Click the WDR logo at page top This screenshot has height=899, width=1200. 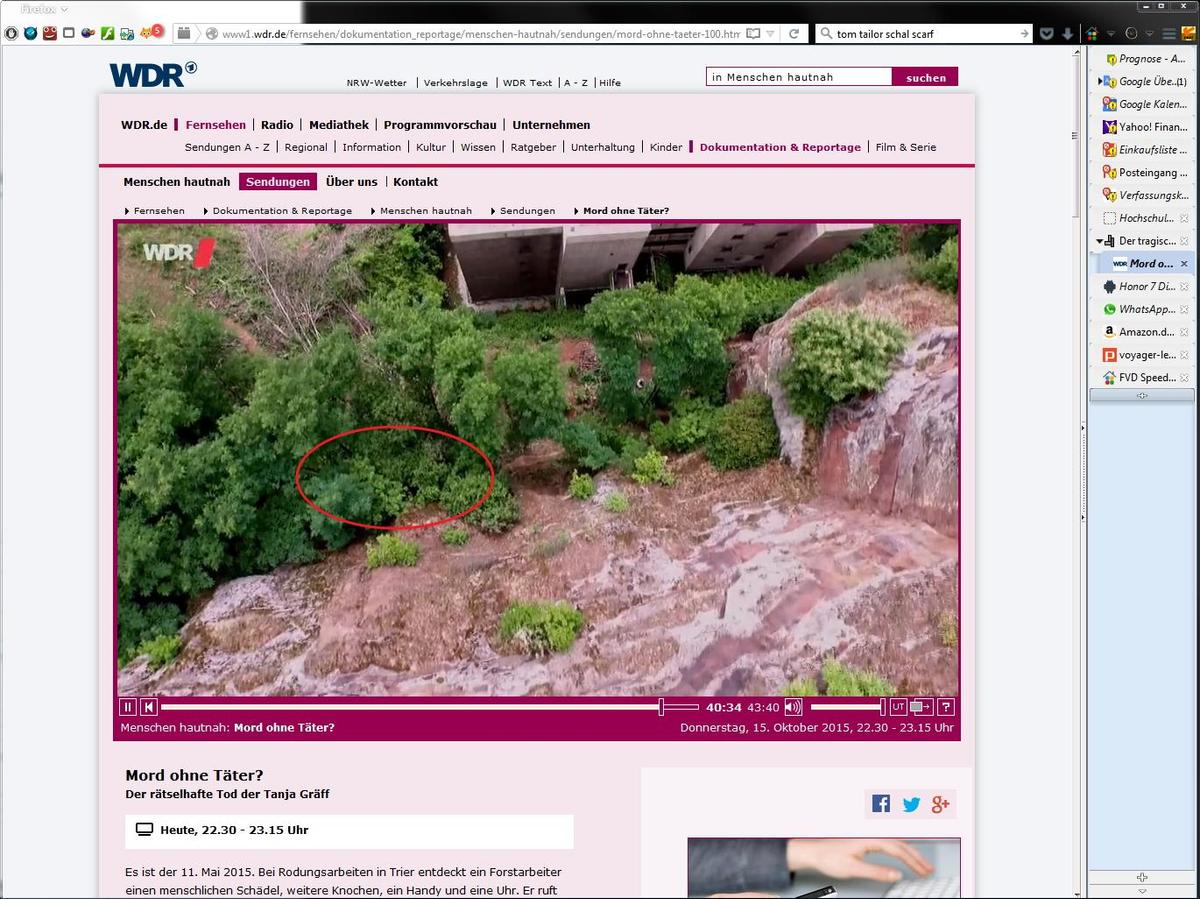(x=153, y=74)
